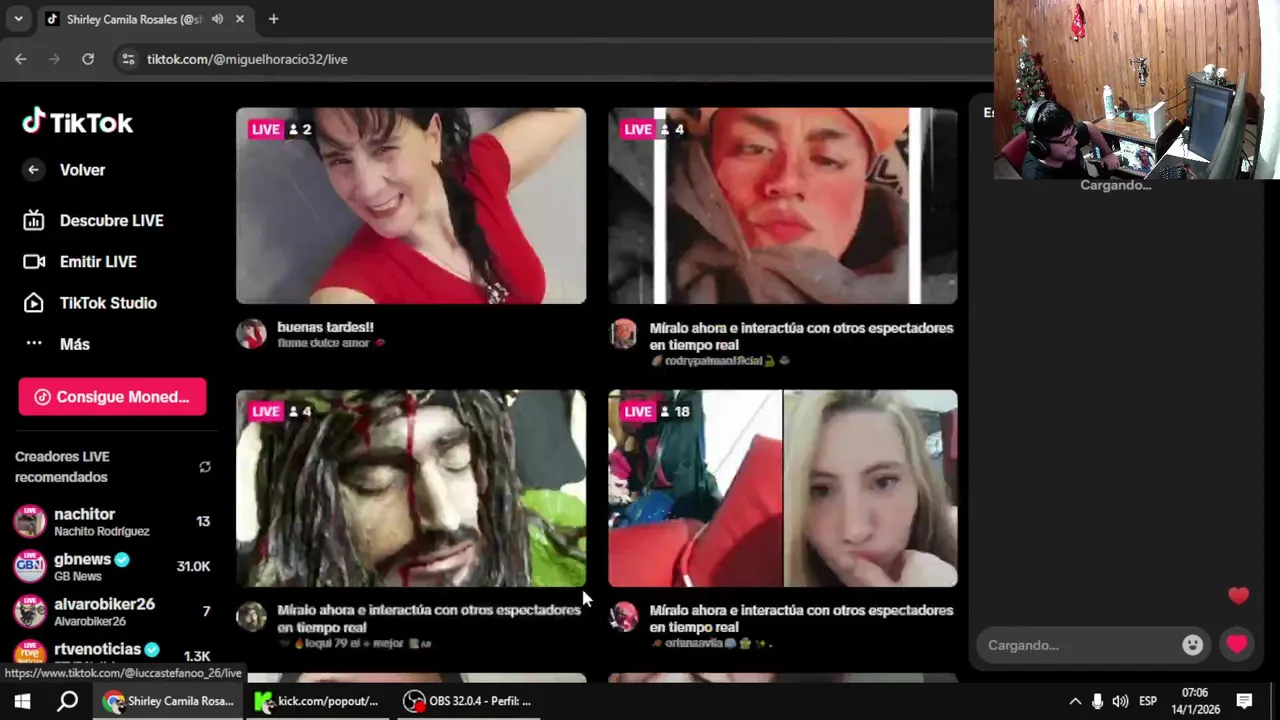View site information icon in address bar
The width and height of the screenshot is (1280, 720).
coord(128,59)
